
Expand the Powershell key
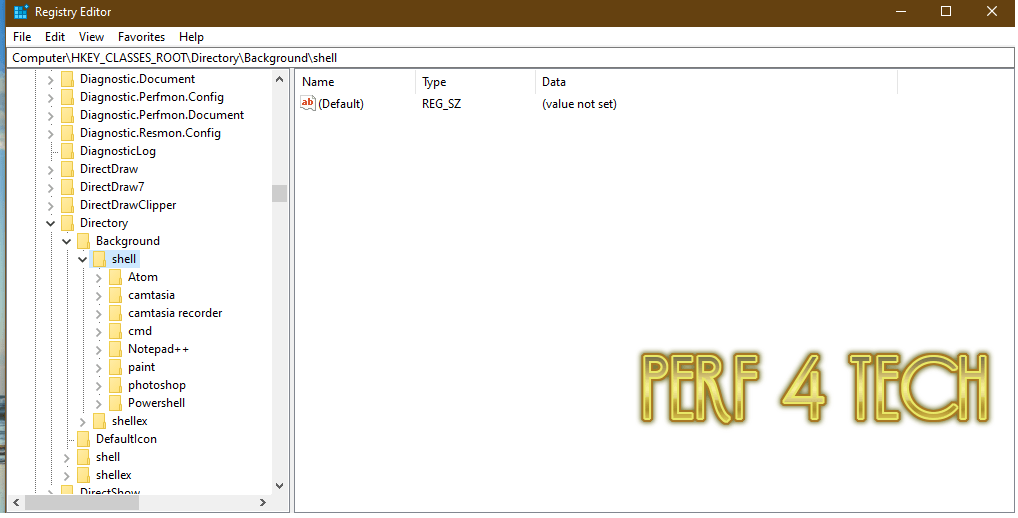click(x=99, y=404)
